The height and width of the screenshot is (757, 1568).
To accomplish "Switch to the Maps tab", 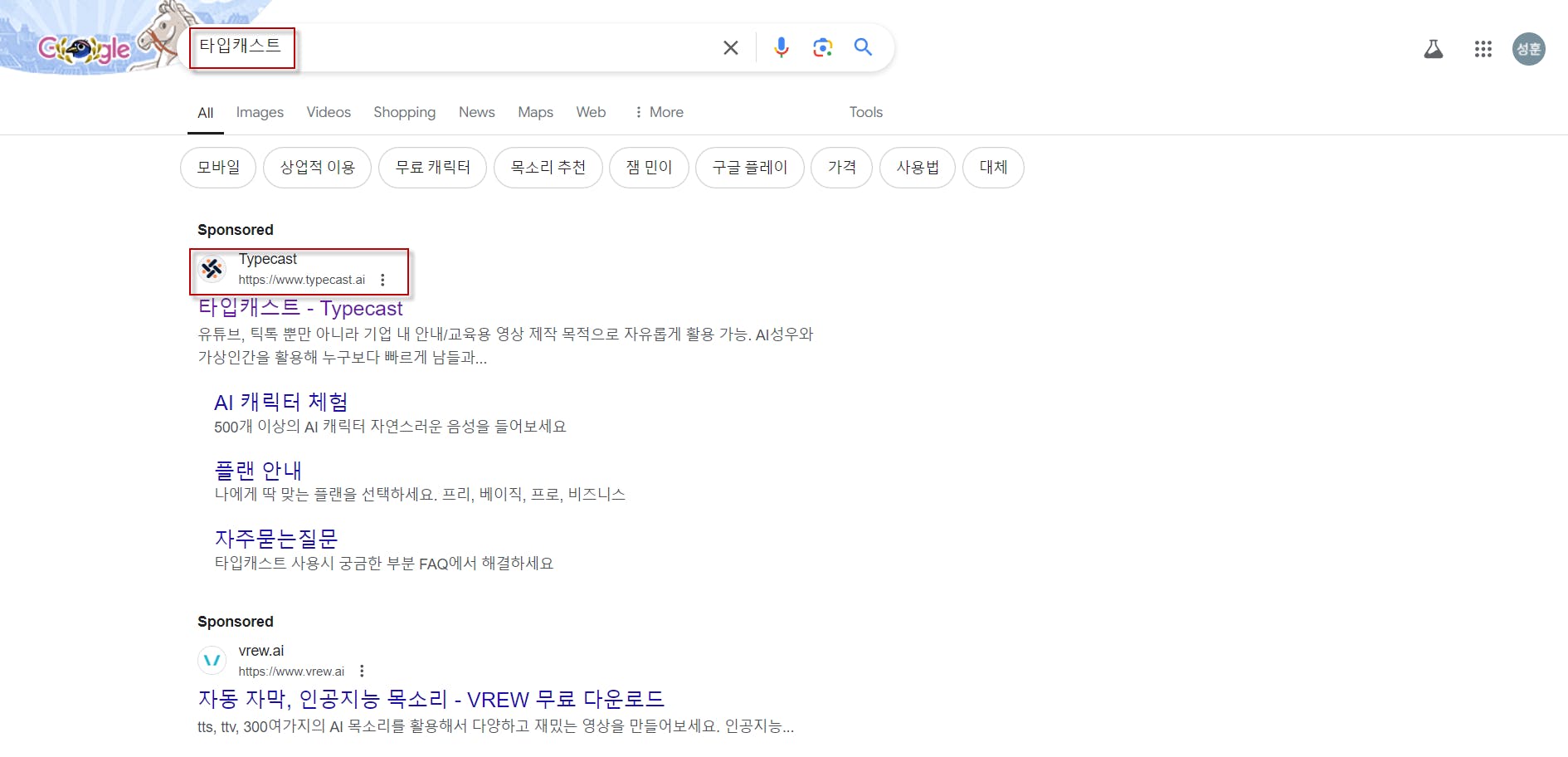I will [x=535, y=112].
